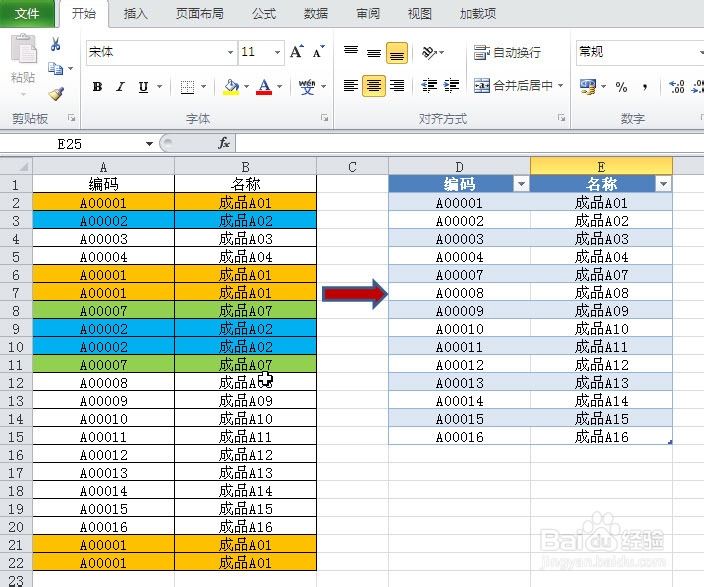Click in the formula bar
704x587 pixels.
click(x=469, y=144)
